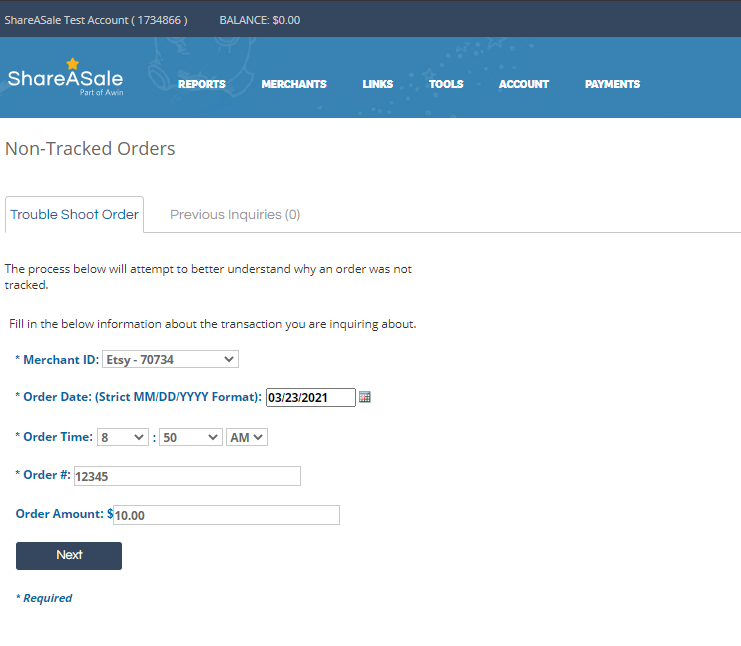Open the Links menu
This screenshot has width=741, height=646.
click(x=377, y=84)
